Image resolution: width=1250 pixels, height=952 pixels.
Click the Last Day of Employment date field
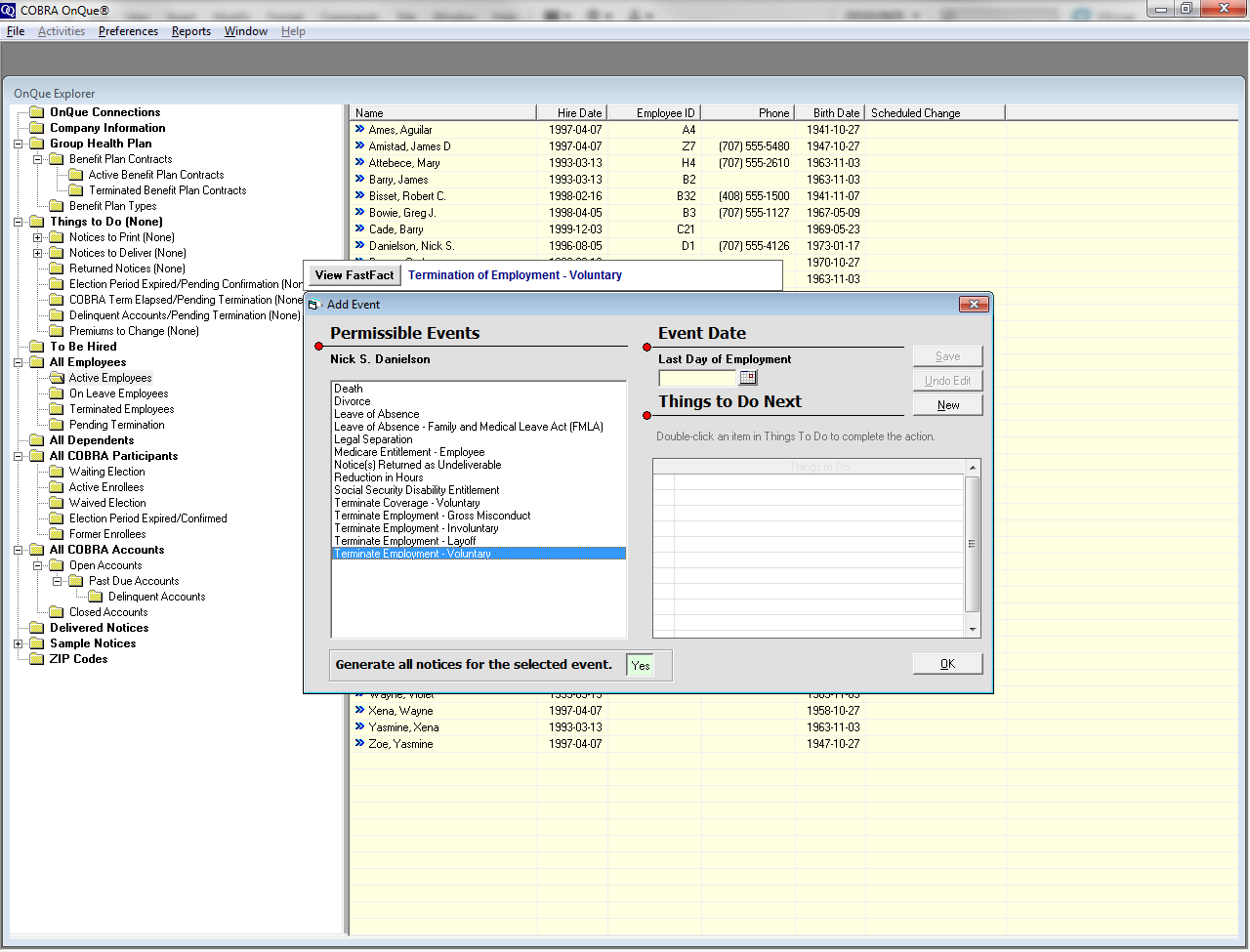(697, 378)
